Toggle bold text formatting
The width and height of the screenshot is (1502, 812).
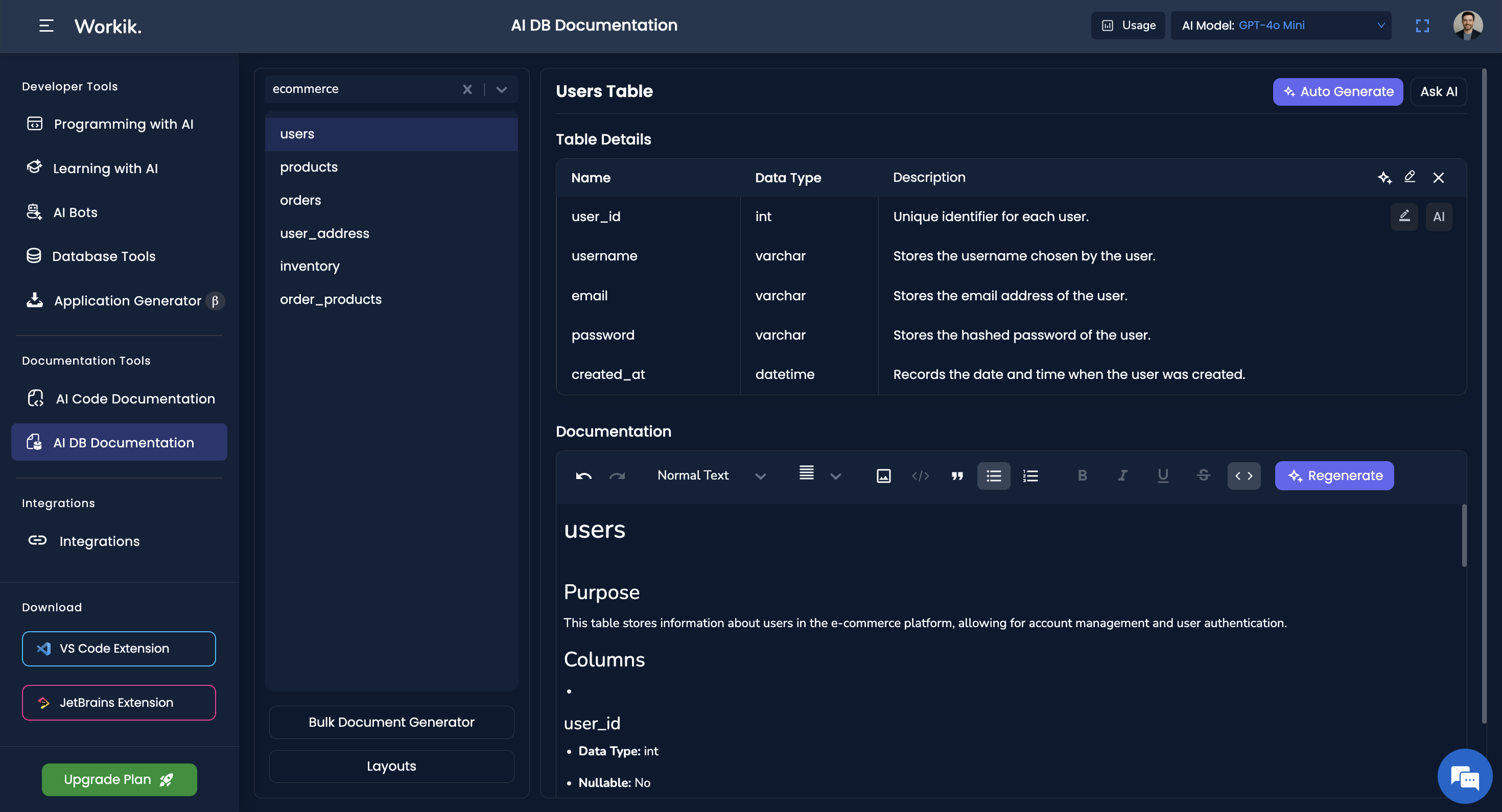coord(1082,475)
